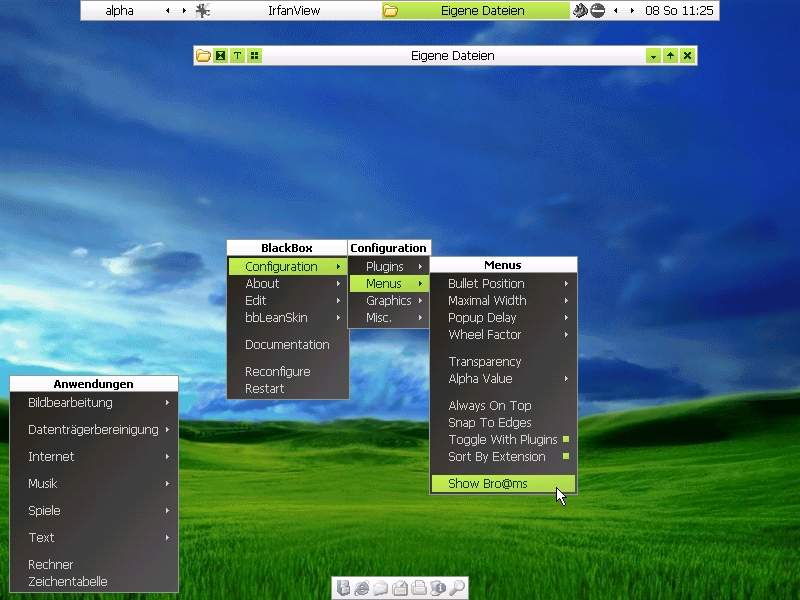Click the magnifying glass search dock icon
The height and width of the screenshot is (600, 800).
[x=457, y=588]
